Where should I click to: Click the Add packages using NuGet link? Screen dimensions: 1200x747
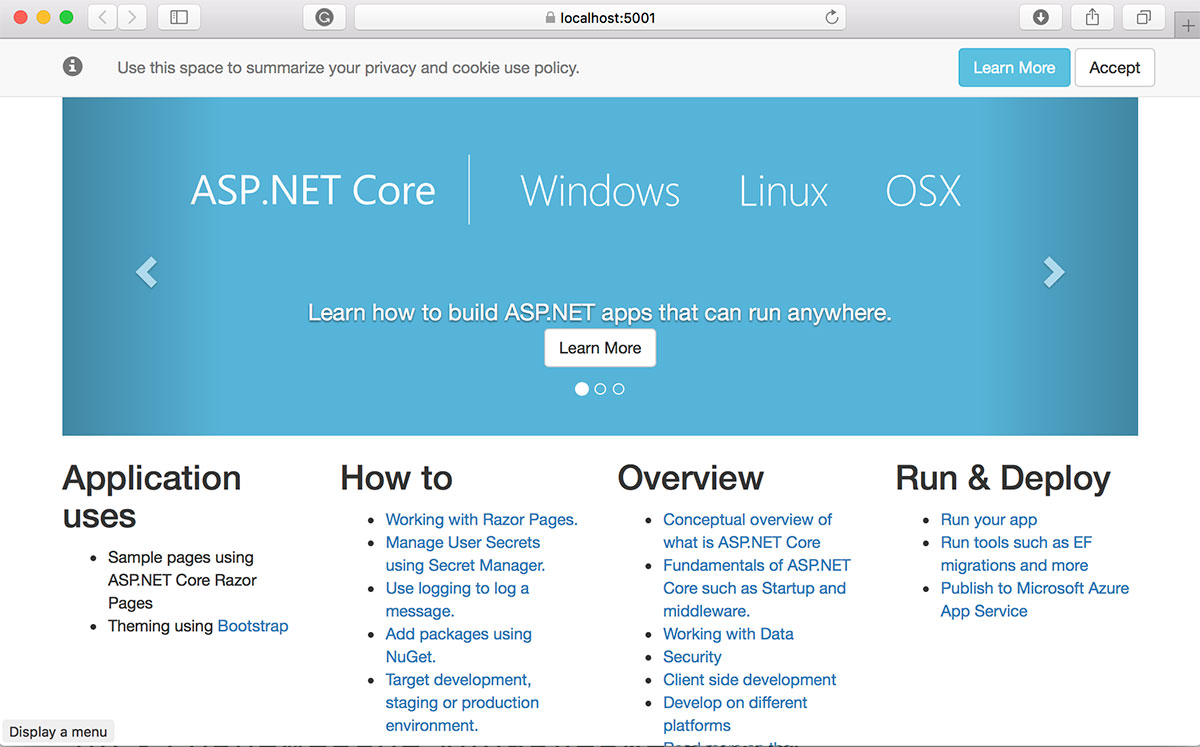tap(459, 646)
